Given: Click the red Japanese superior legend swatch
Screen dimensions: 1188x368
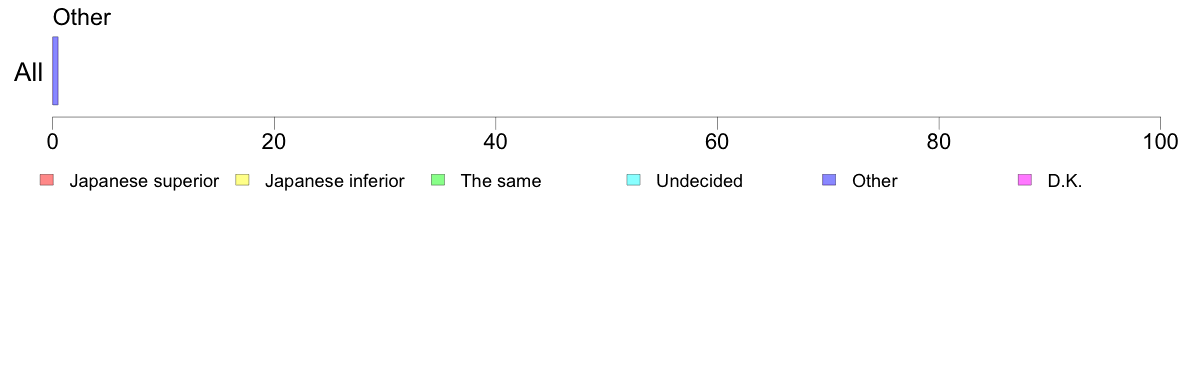Looking at the screenshot, I should [47, 180].
